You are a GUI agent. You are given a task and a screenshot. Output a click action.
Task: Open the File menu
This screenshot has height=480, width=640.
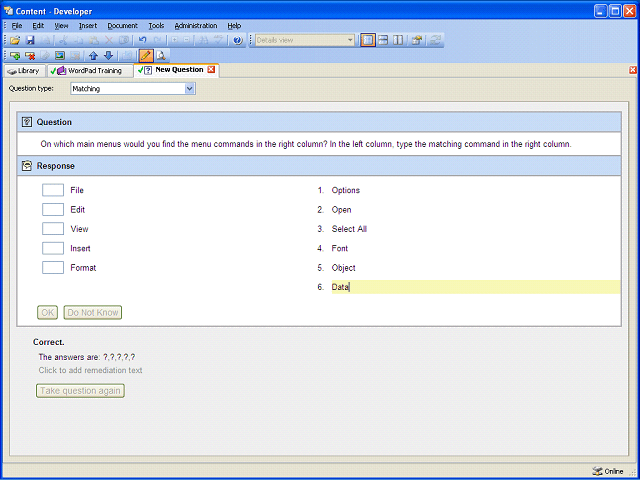tap(17, 26)
